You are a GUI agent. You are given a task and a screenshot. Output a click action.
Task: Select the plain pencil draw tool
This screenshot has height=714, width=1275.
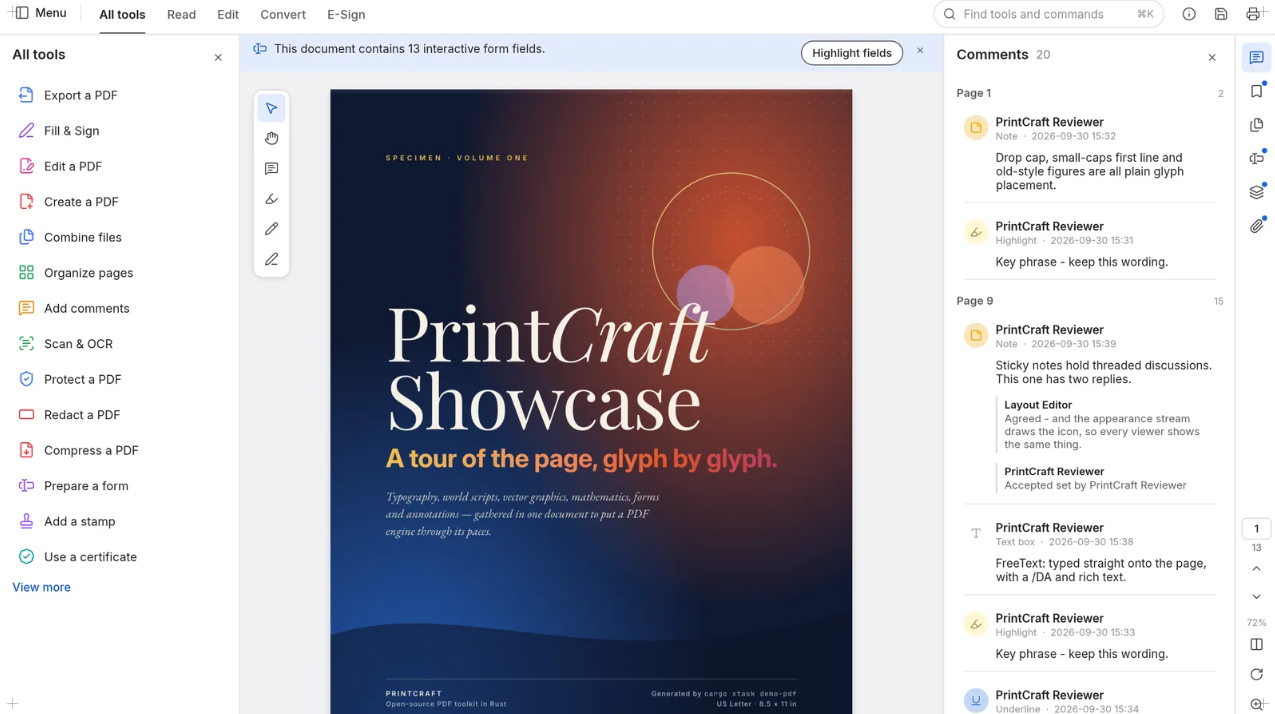pos(271,229)
